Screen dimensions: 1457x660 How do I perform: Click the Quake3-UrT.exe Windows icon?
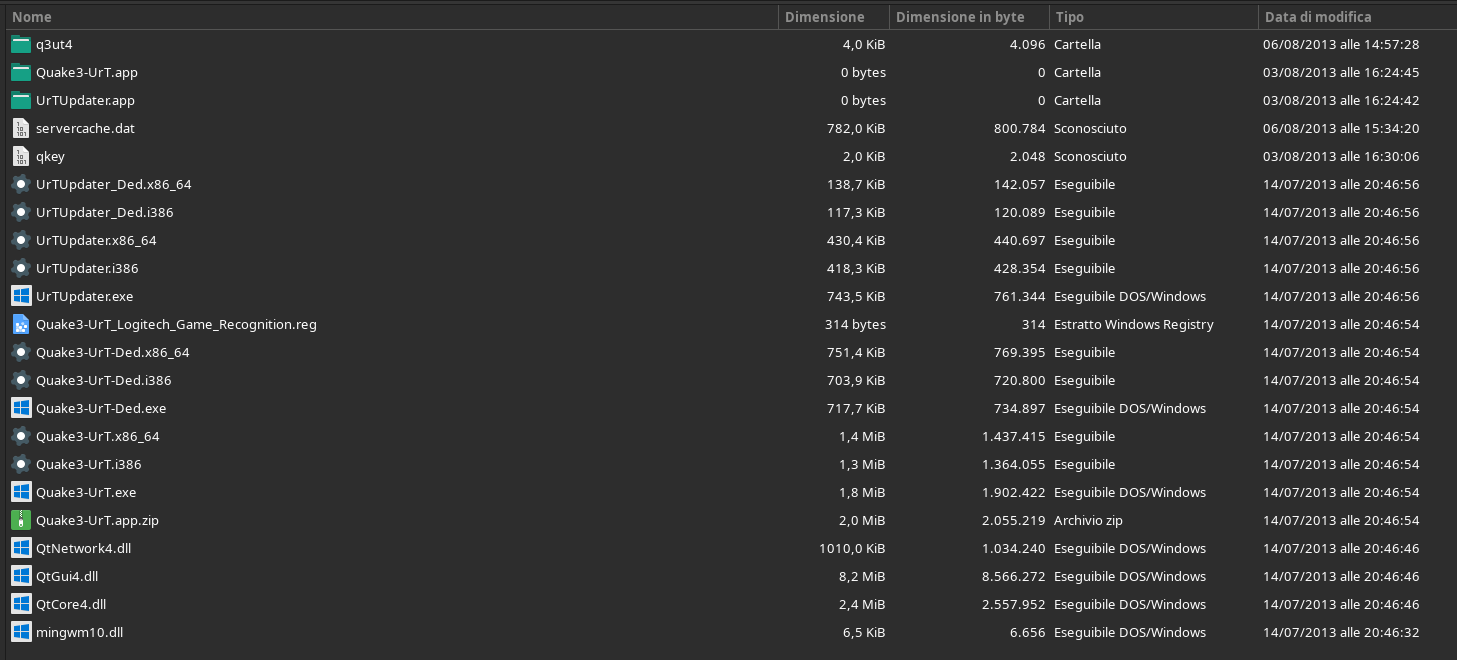click(x=21, y=492)
